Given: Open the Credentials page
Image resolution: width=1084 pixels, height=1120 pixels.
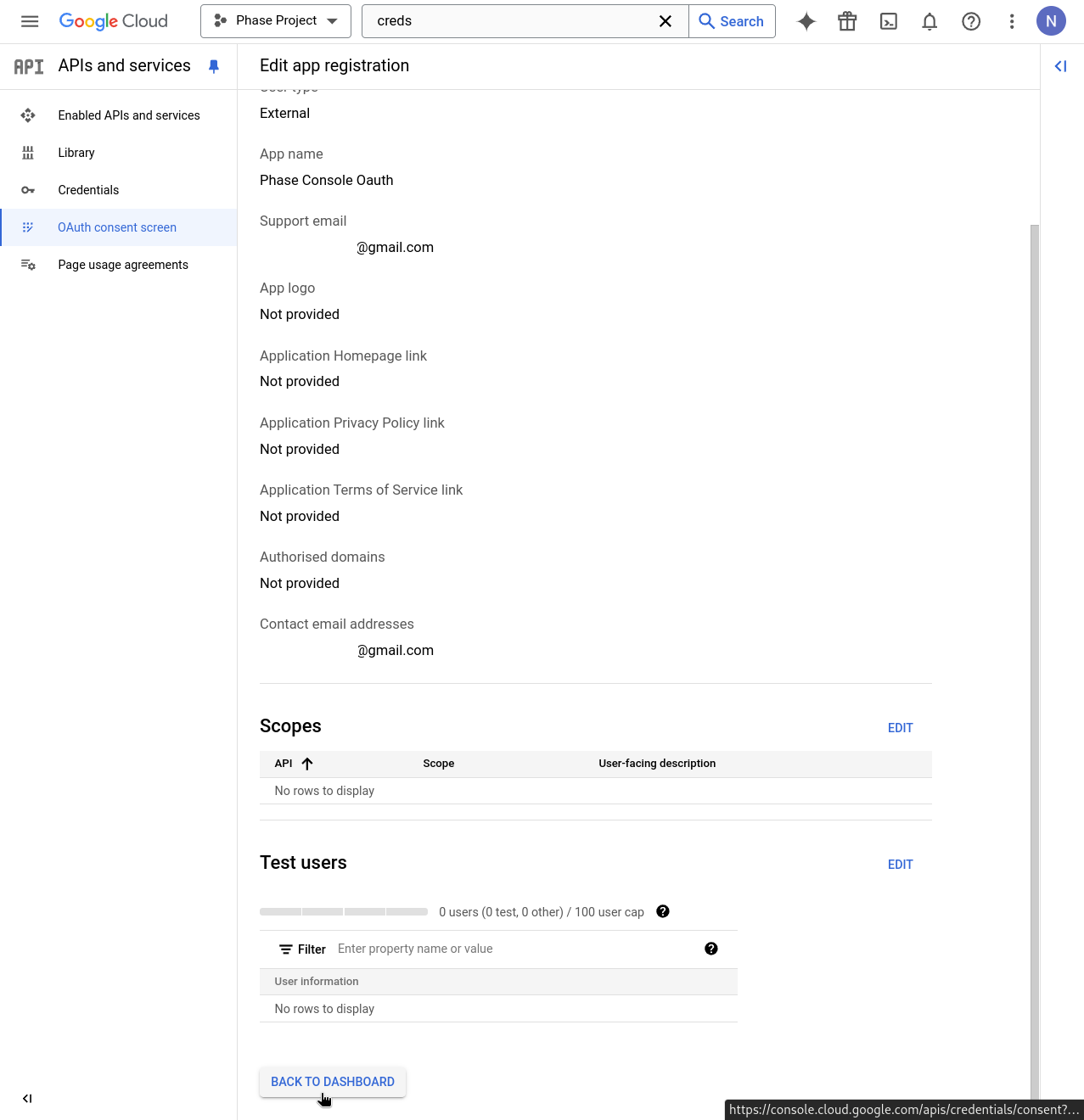Looking at the screenshot, I should (87, 190).
